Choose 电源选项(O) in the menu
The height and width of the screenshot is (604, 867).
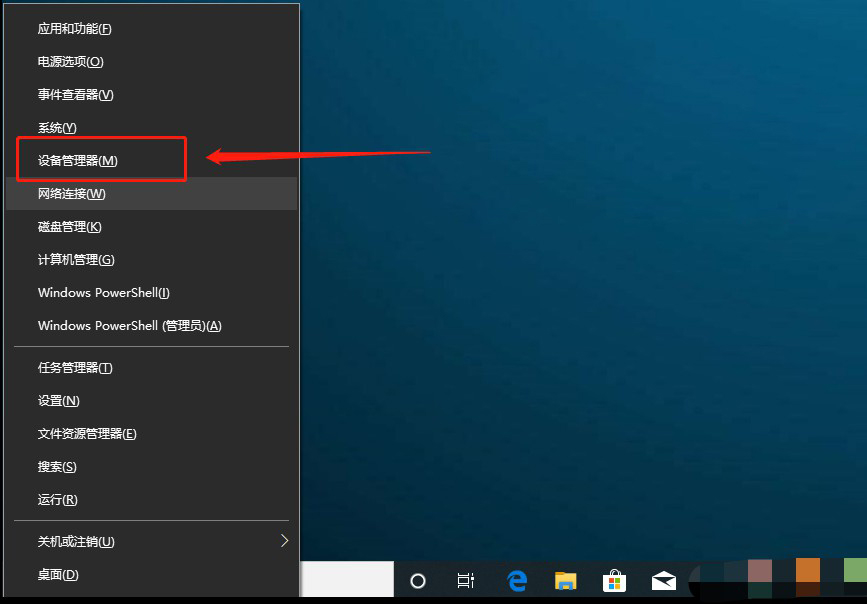71,62
